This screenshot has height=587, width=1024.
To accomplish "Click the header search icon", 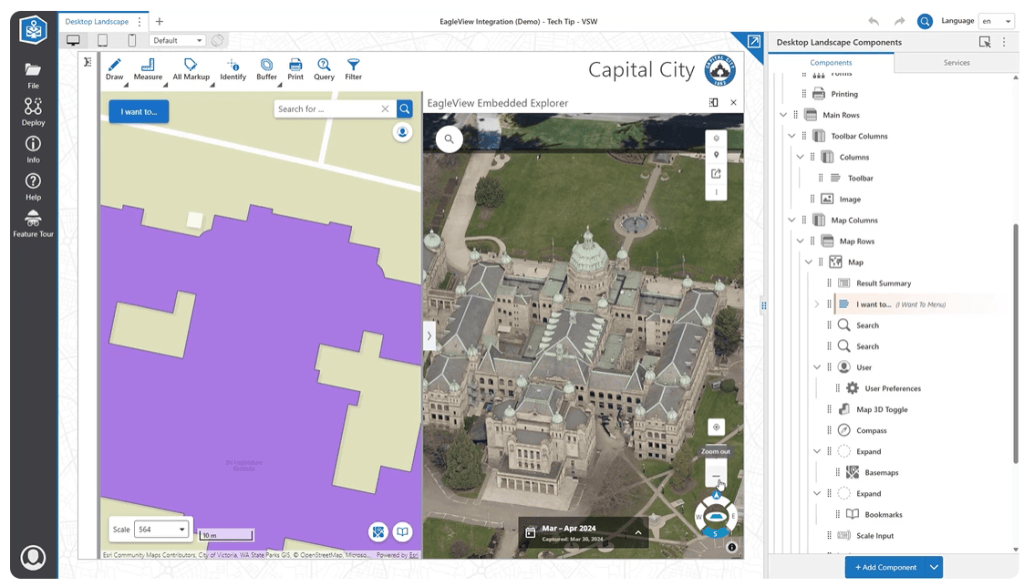I will tap(925, 22).
